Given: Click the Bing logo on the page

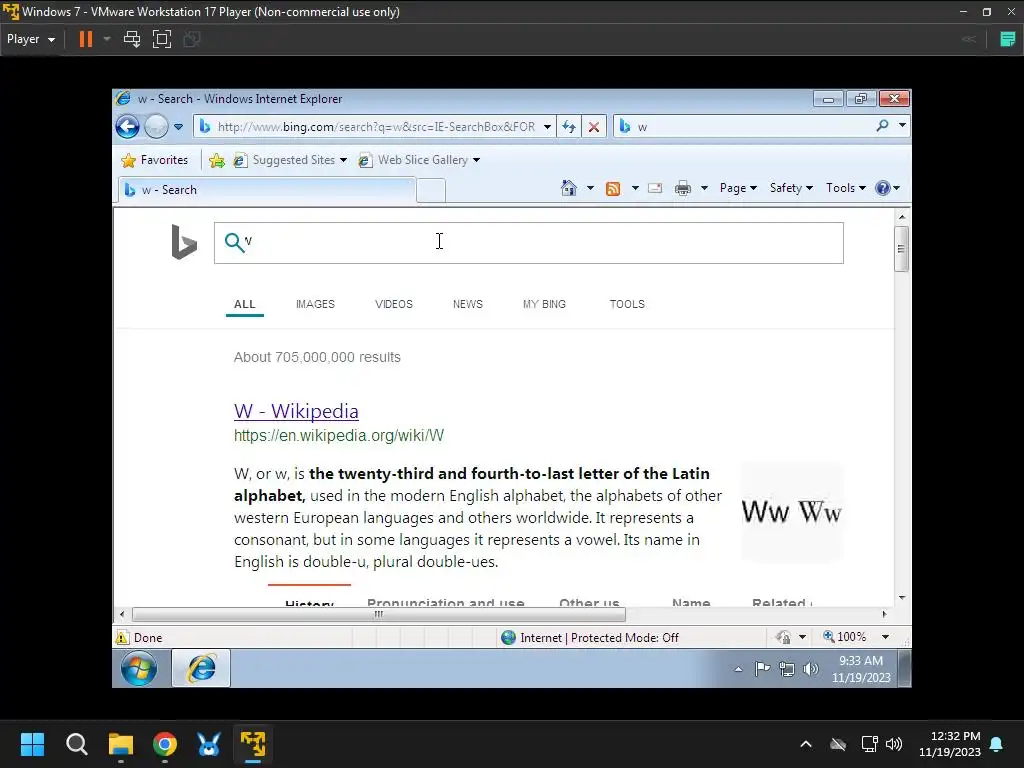Looking at the screenshot, I should 184,242.
